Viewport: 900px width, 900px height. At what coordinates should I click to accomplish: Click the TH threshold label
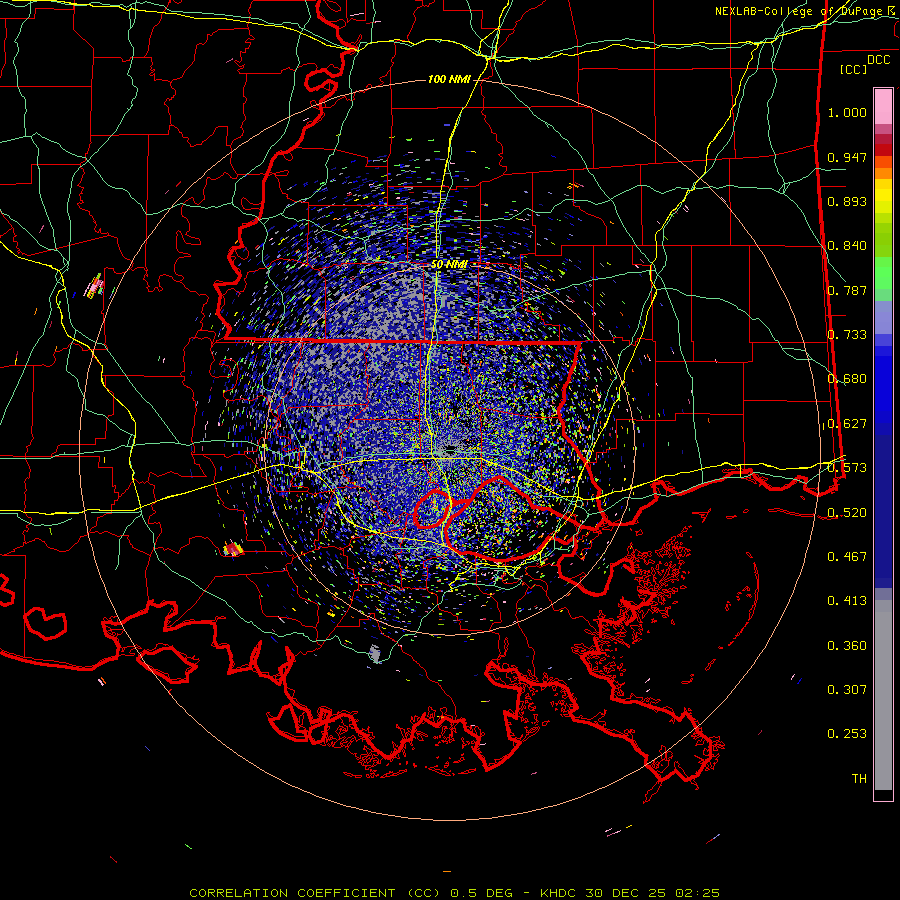point(859,779)
